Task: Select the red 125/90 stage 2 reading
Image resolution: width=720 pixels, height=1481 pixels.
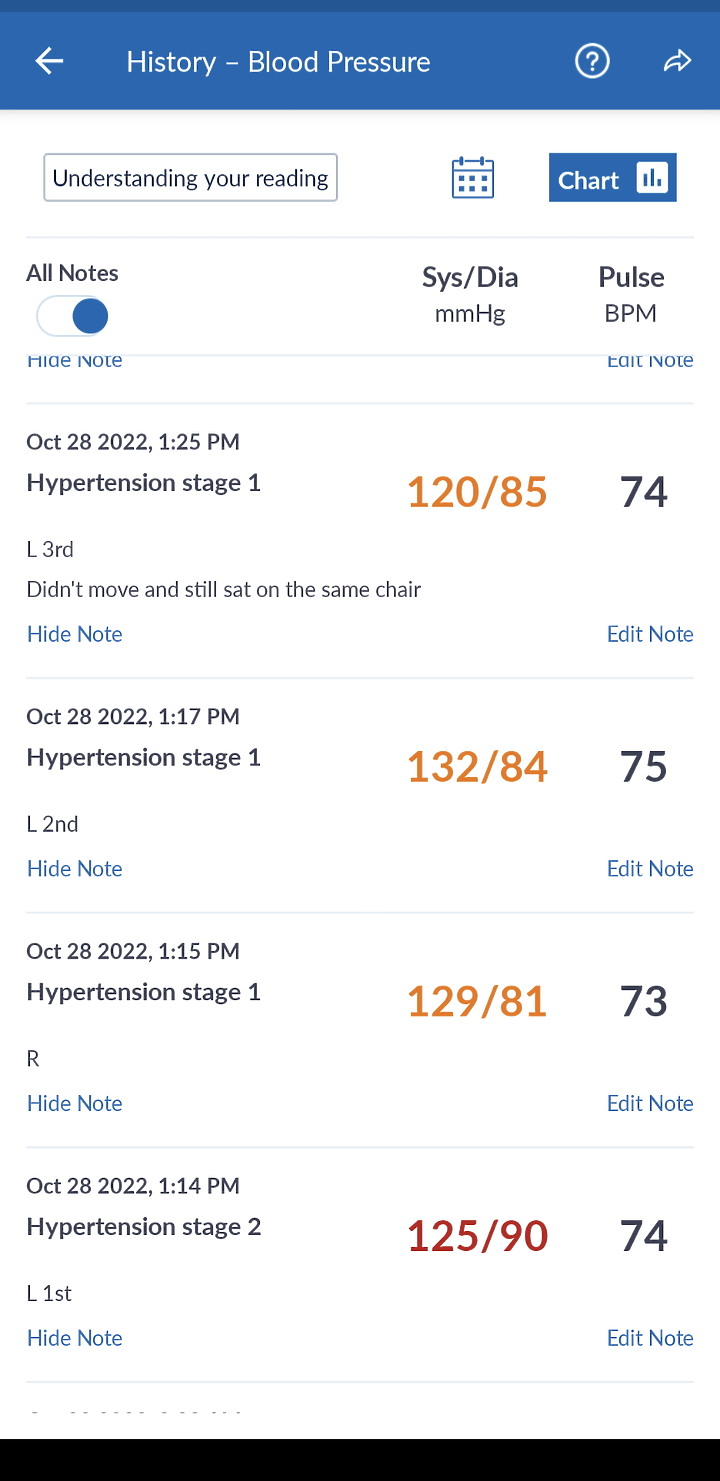Action: click(477, 1237)
